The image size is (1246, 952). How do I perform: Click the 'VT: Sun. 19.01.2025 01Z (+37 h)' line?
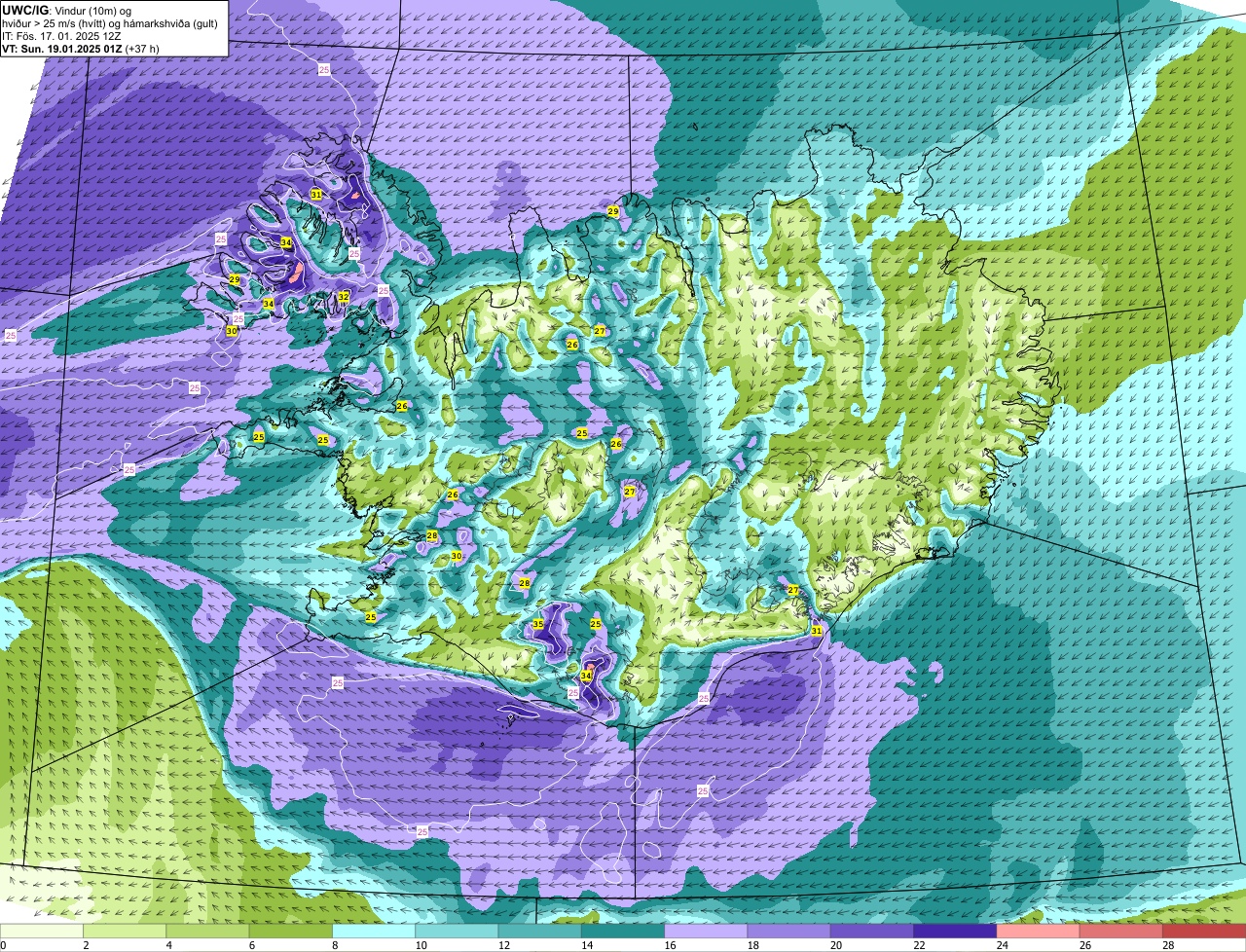(x=81, y=48)
